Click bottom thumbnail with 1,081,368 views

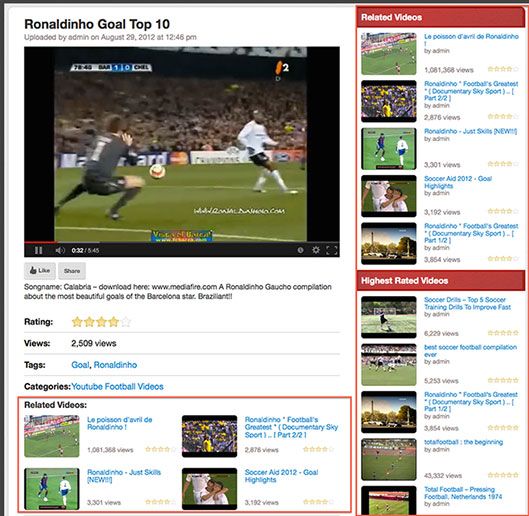click(x=52, y=436)
